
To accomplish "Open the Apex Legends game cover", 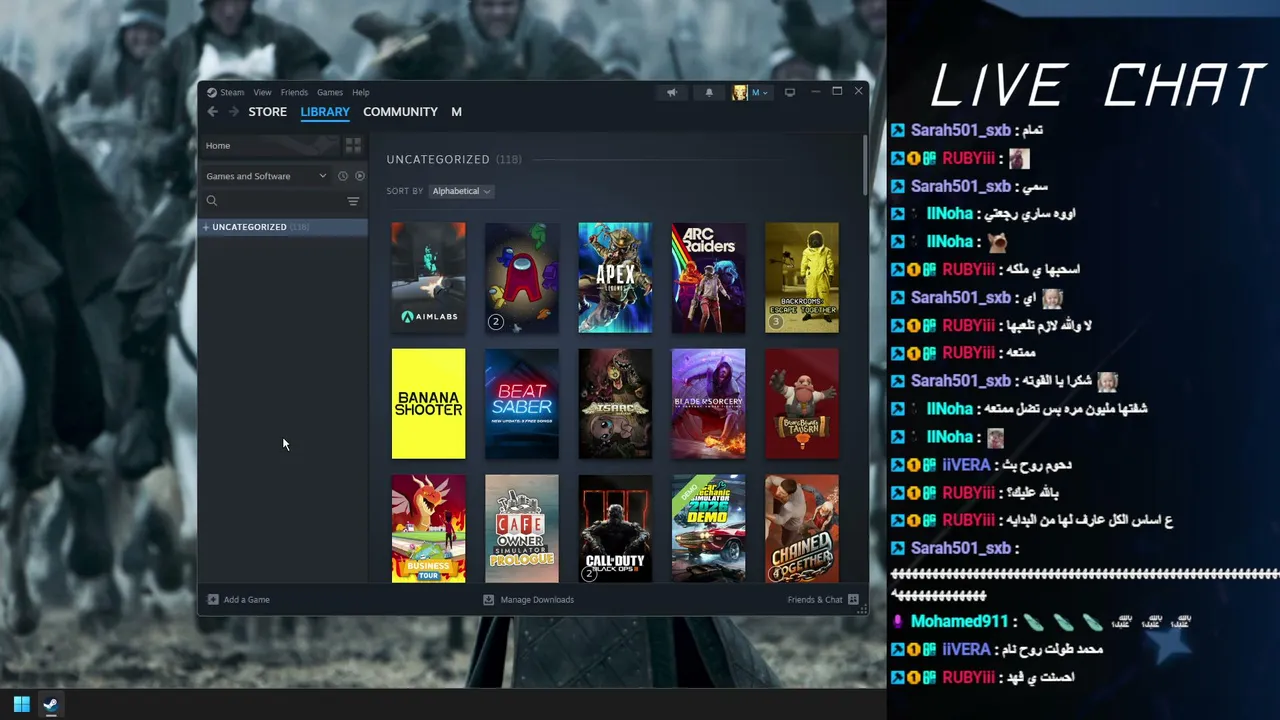I will [615, 278].
